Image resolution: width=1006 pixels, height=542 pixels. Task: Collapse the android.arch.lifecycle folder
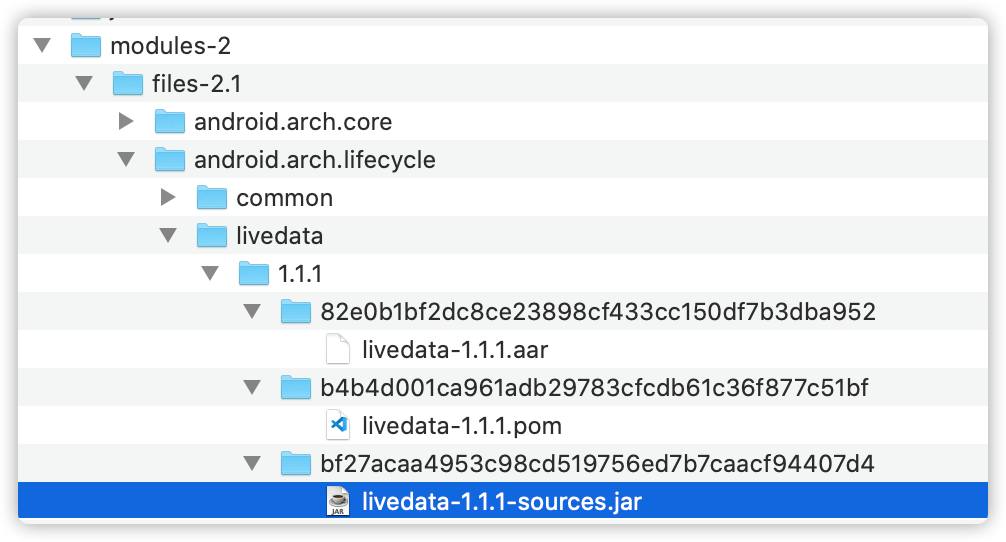pos(125,159)
